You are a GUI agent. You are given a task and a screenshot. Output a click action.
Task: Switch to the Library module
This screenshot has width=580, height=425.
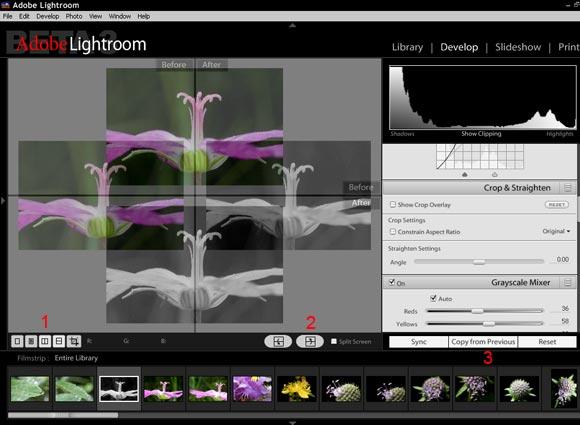tap(407, 47)
